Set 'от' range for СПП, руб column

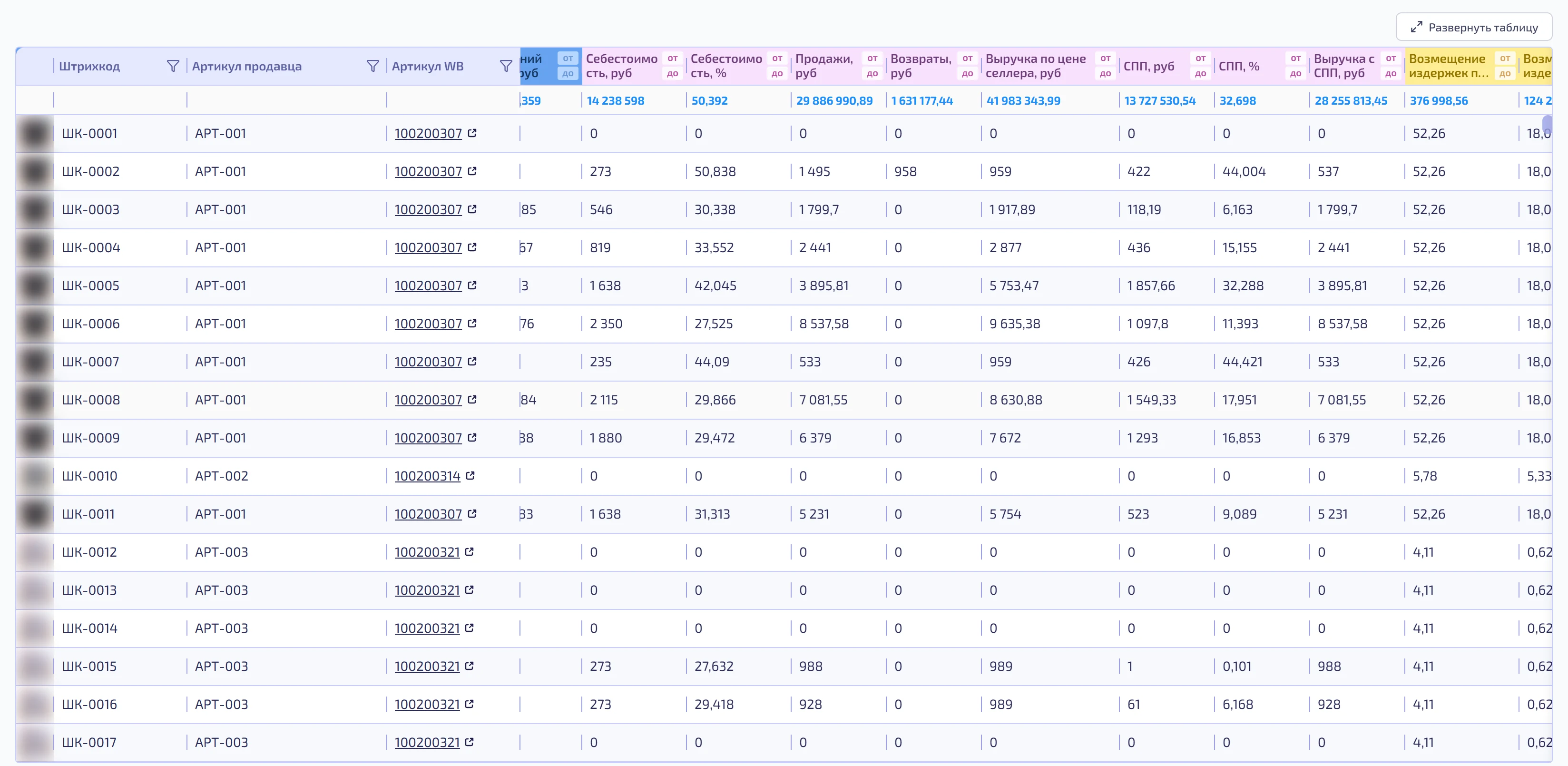click(1200, 59)
